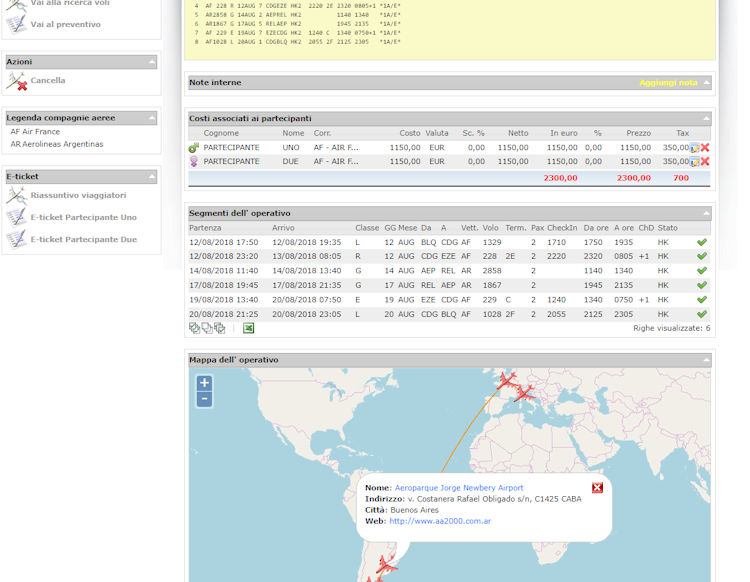
Task: Open E-ticket Partecipante Due
Action: tap(84, 239)
